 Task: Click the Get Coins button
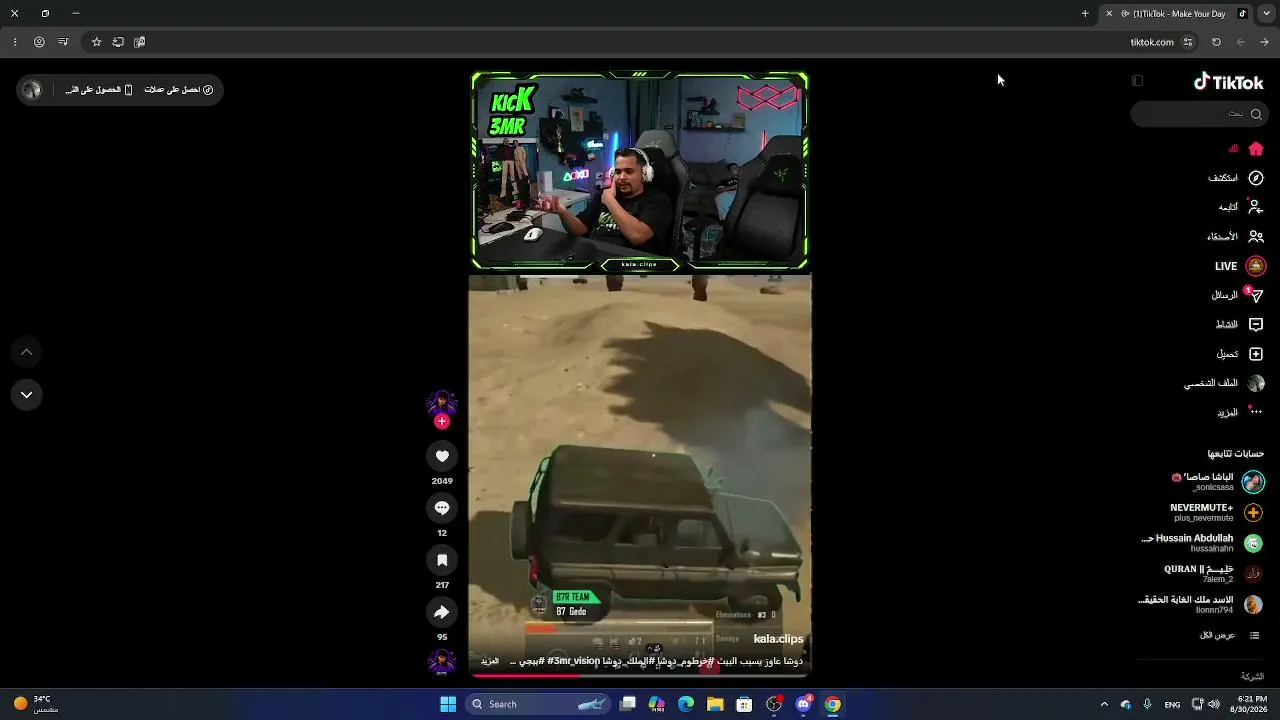click(x=178, y=90)
